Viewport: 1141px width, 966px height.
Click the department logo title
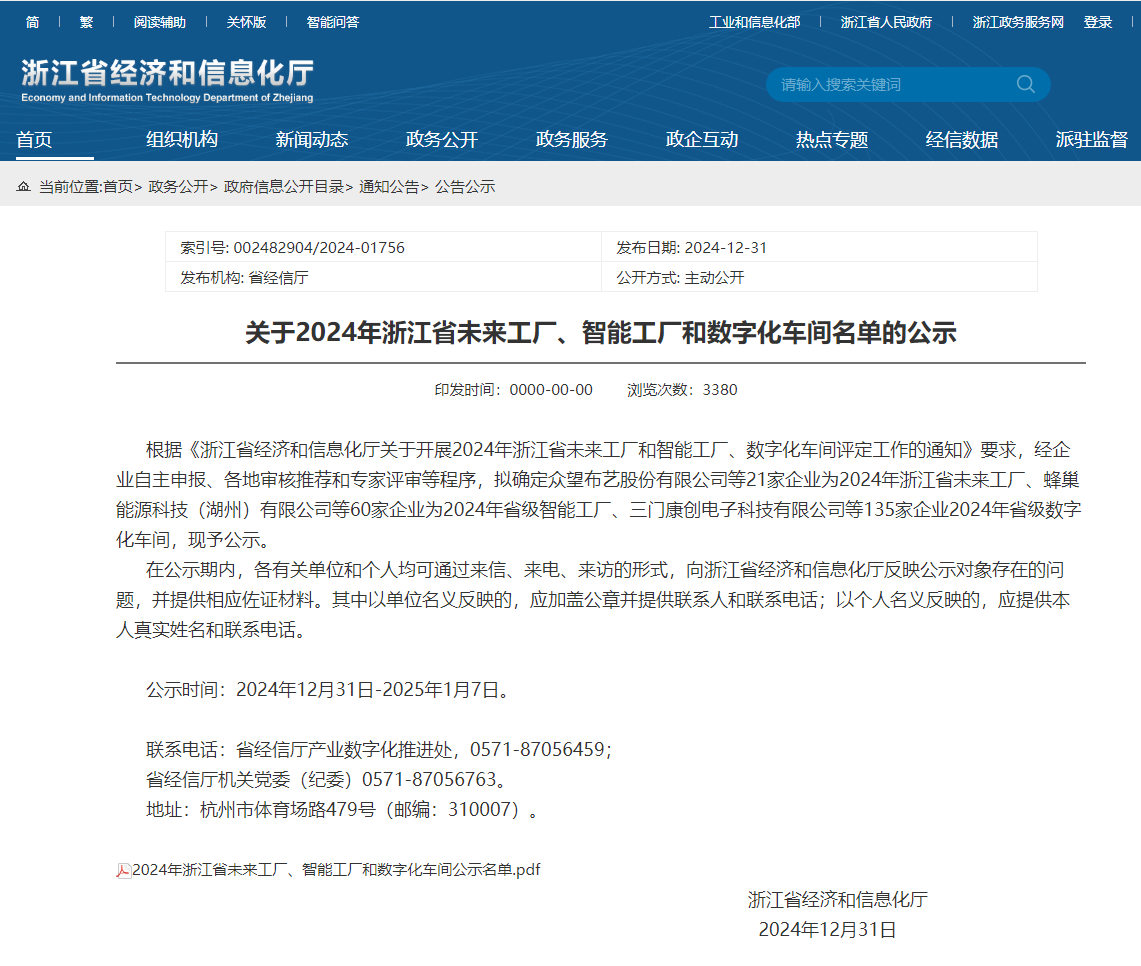(x=167, y=79)
